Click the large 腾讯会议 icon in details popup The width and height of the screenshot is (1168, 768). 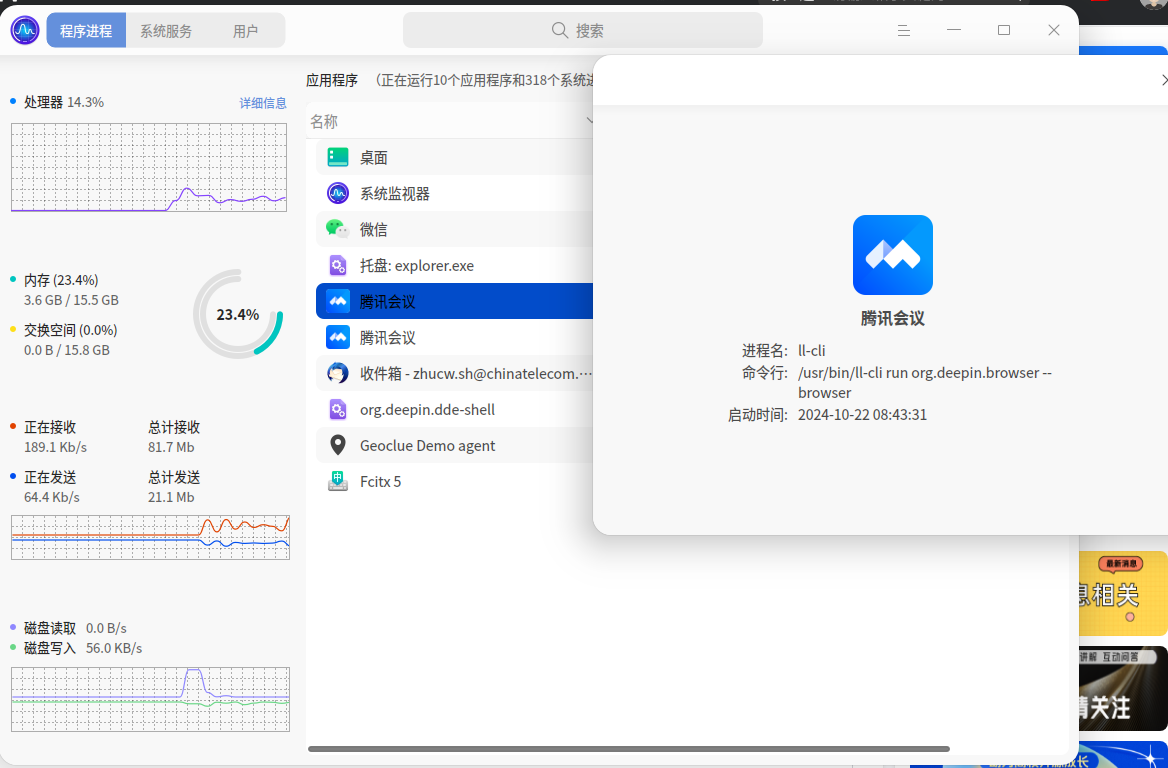(x=892, y=255)
